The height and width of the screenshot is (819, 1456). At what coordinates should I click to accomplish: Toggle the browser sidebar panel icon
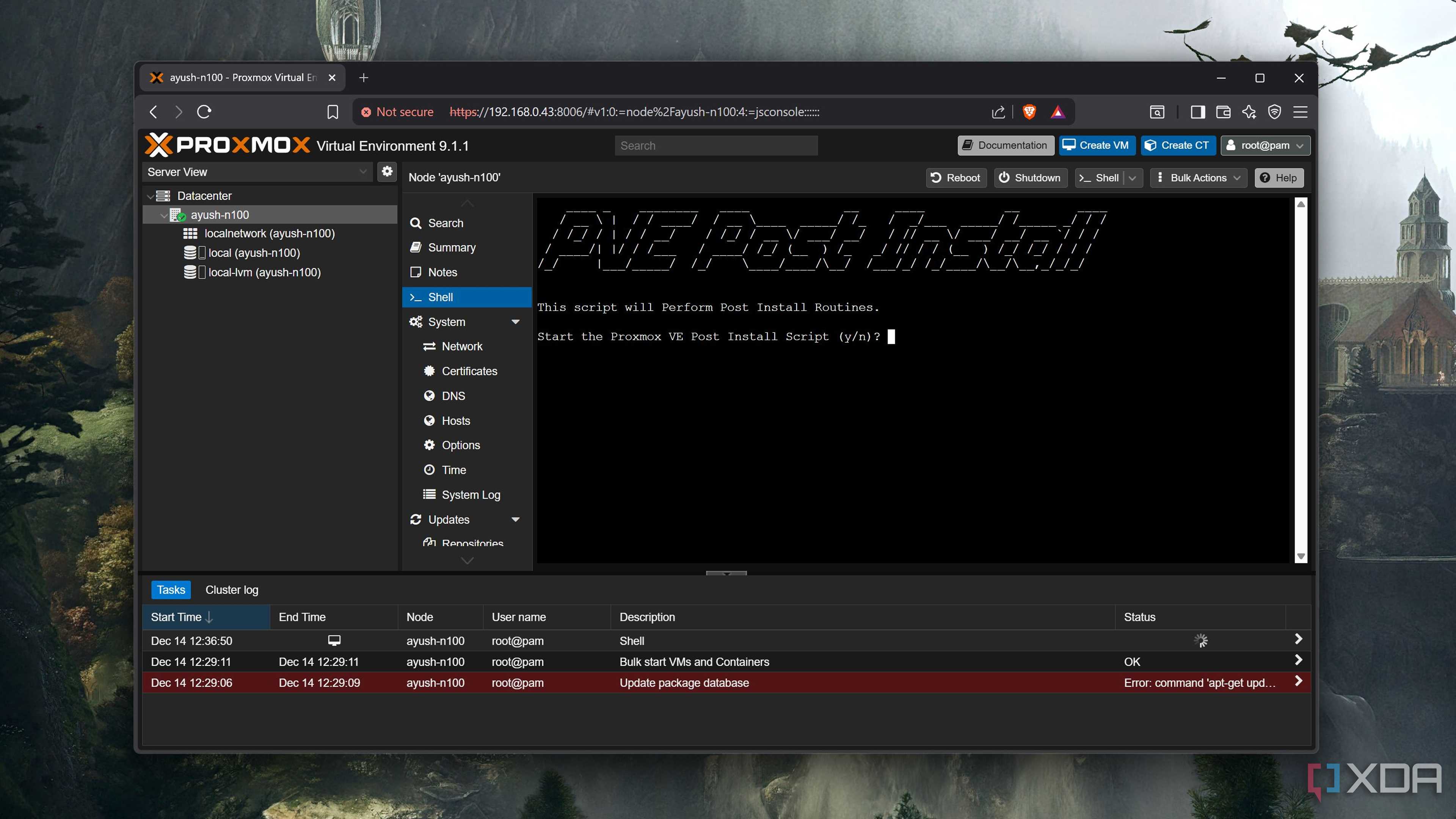pos(1197,112)
